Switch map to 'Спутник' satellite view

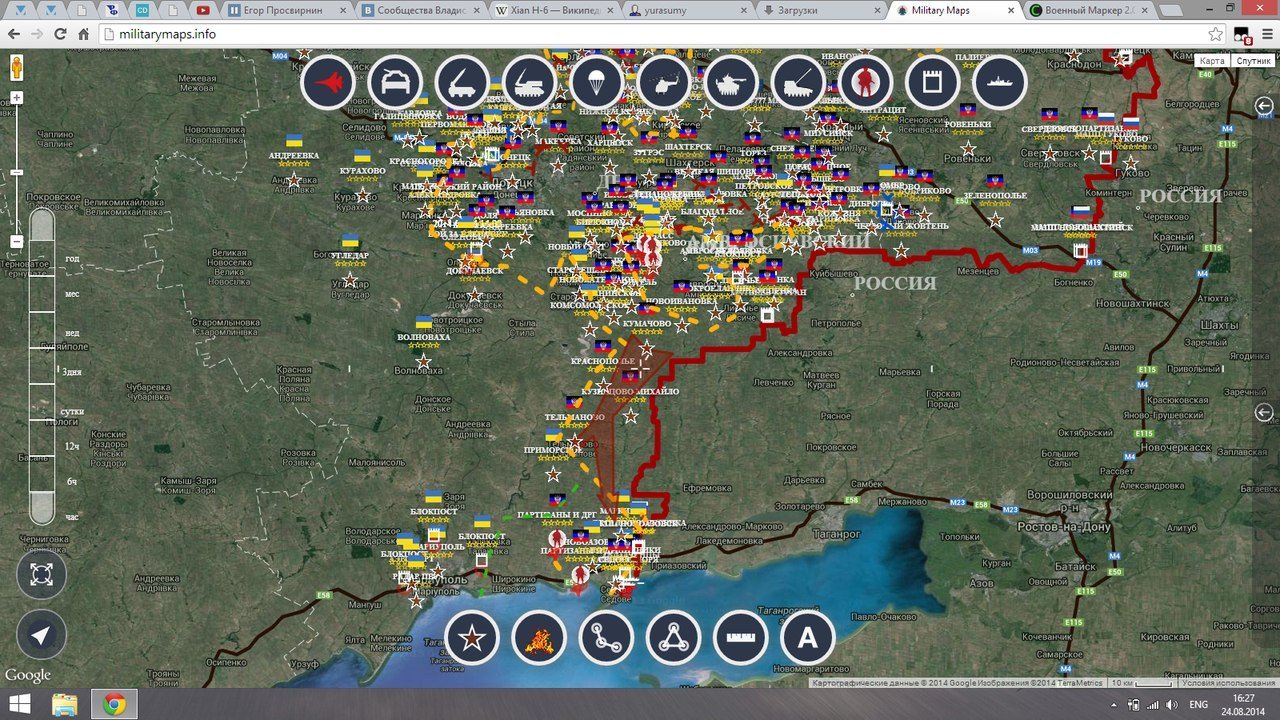click(1253, 61)
